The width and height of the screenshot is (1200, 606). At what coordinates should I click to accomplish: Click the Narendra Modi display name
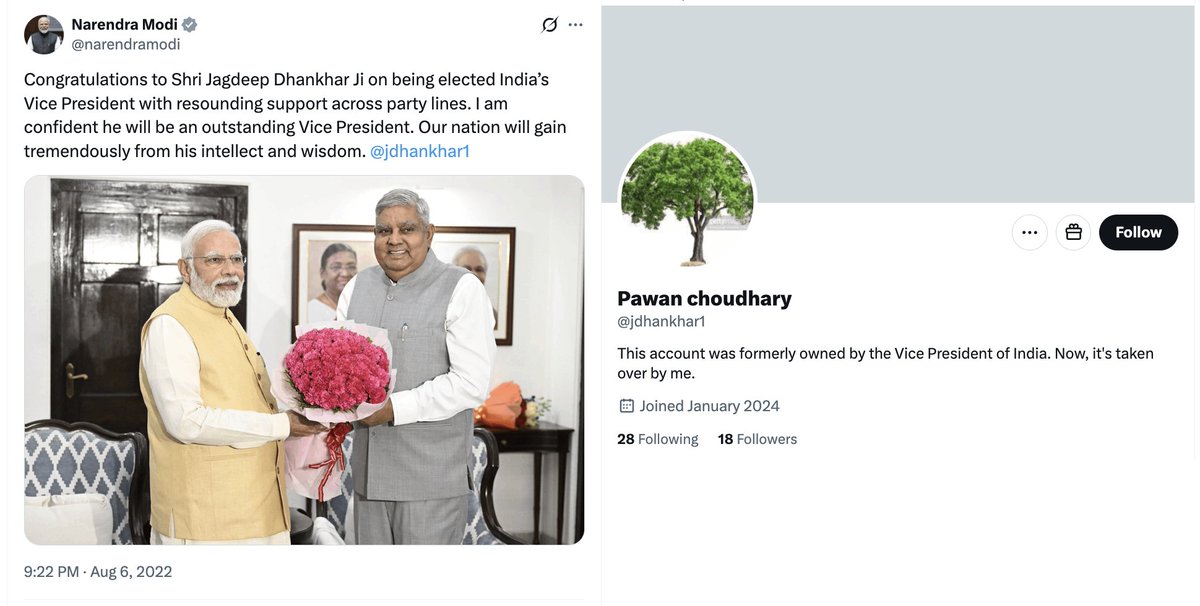[x=124, y=25]
